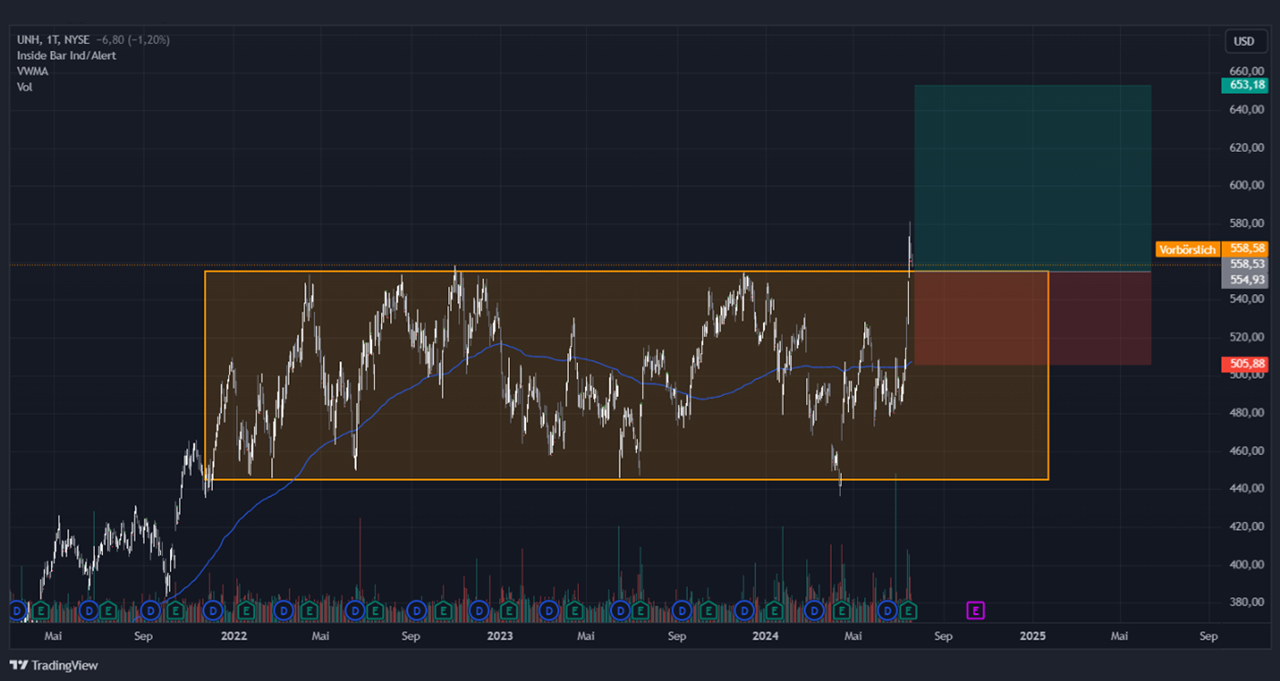Select the VWMA indicator legend entry
Viewport: 1280px width, 681px height.
point(33,72)
